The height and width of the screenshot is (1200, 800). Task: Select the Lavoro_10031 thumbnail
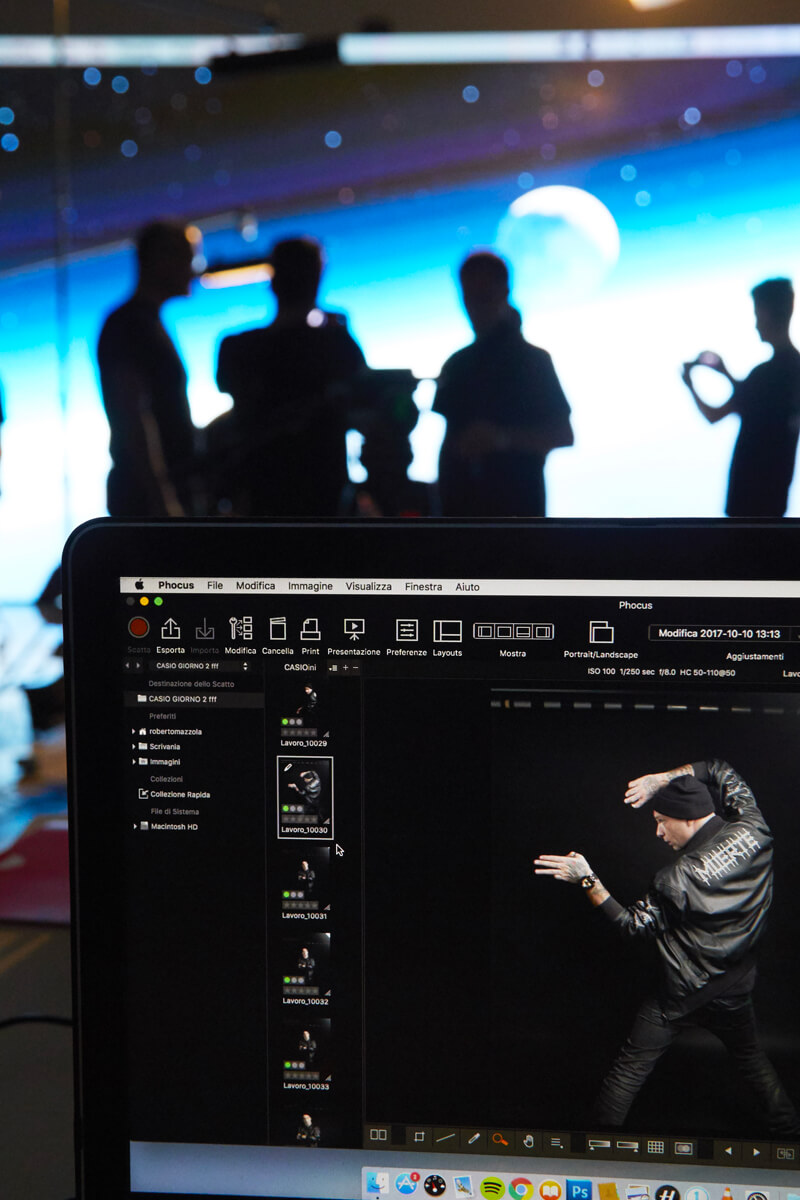(304, 880)
